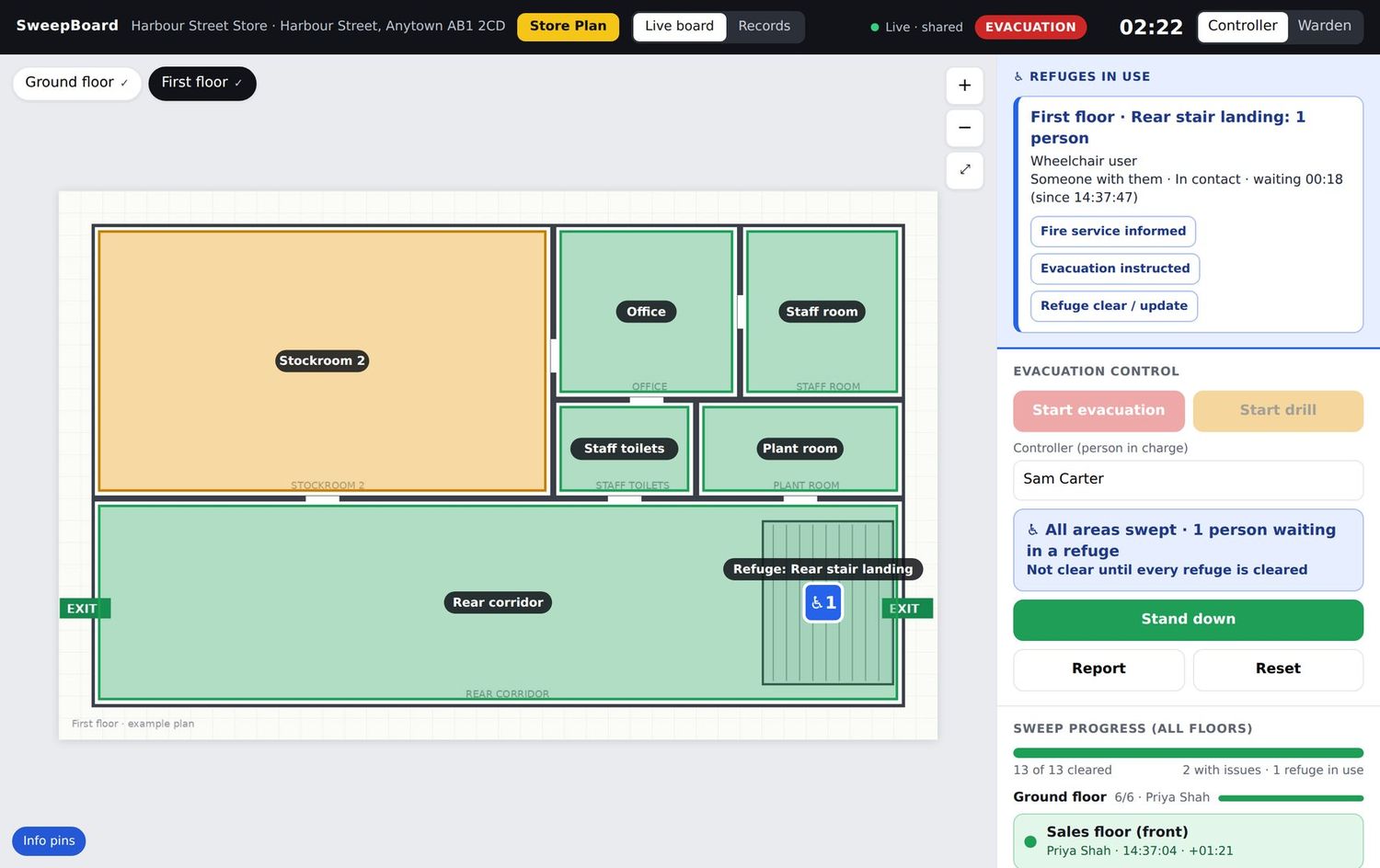Screen dimensions: 1380x868
Task: Click the 'All areas swept' status banner
Action: coord(1188,550)
